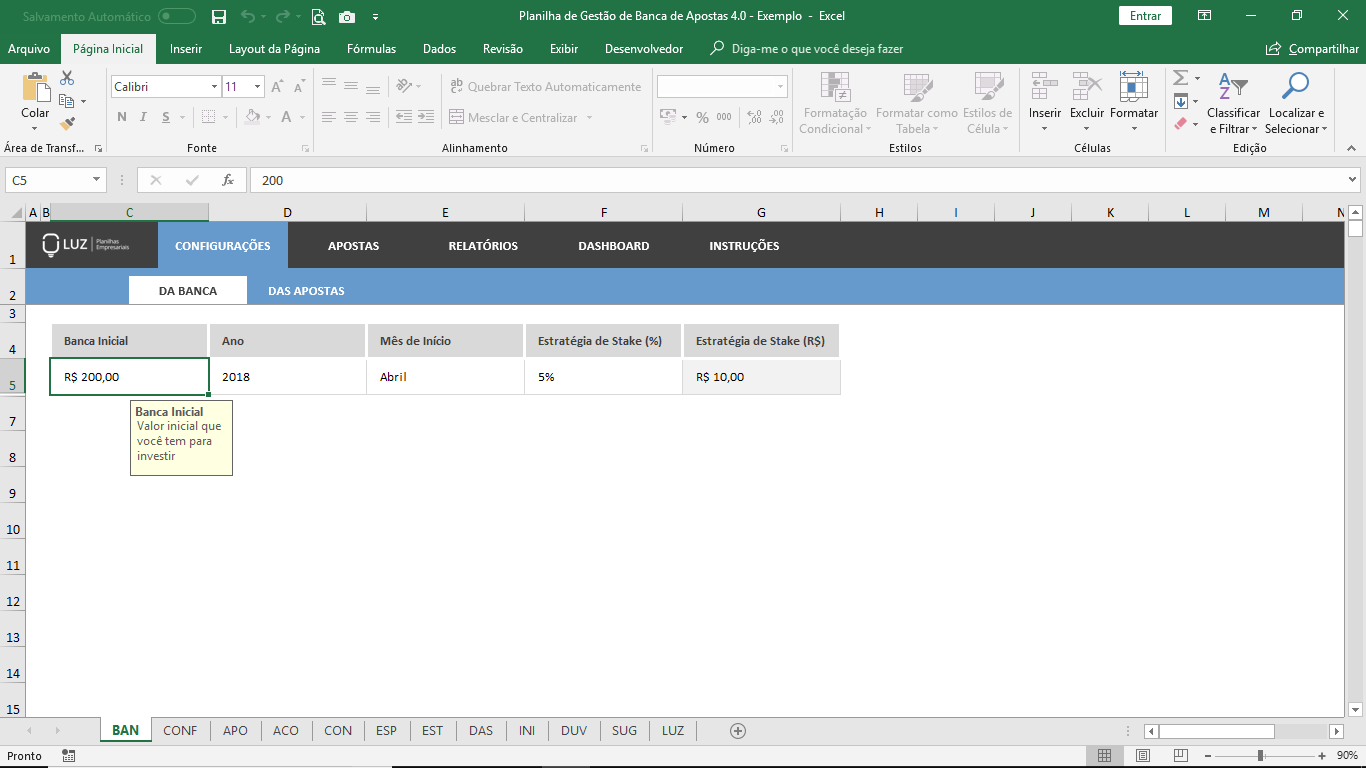
Task: Click the decrease decimal places icon
Action: 776,117
